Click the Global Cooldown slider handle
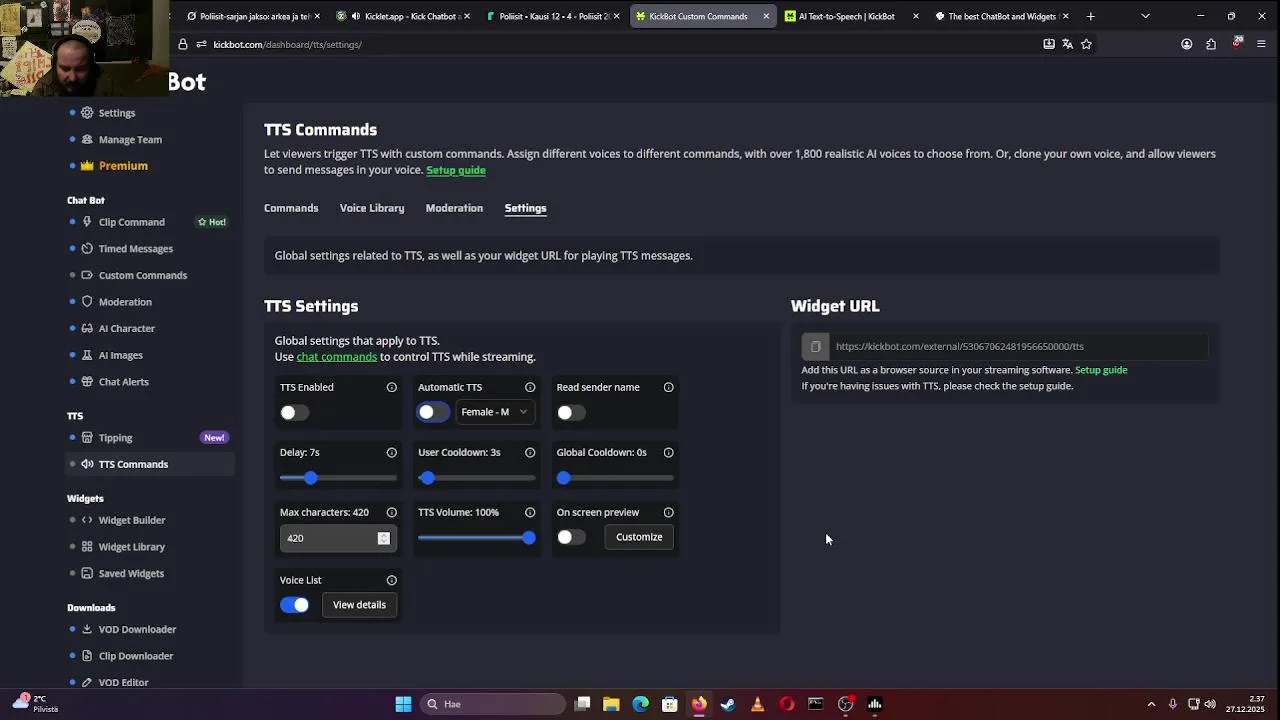Image resolution: width=1280 pixels, height=720 pixels. pos(563,478)
